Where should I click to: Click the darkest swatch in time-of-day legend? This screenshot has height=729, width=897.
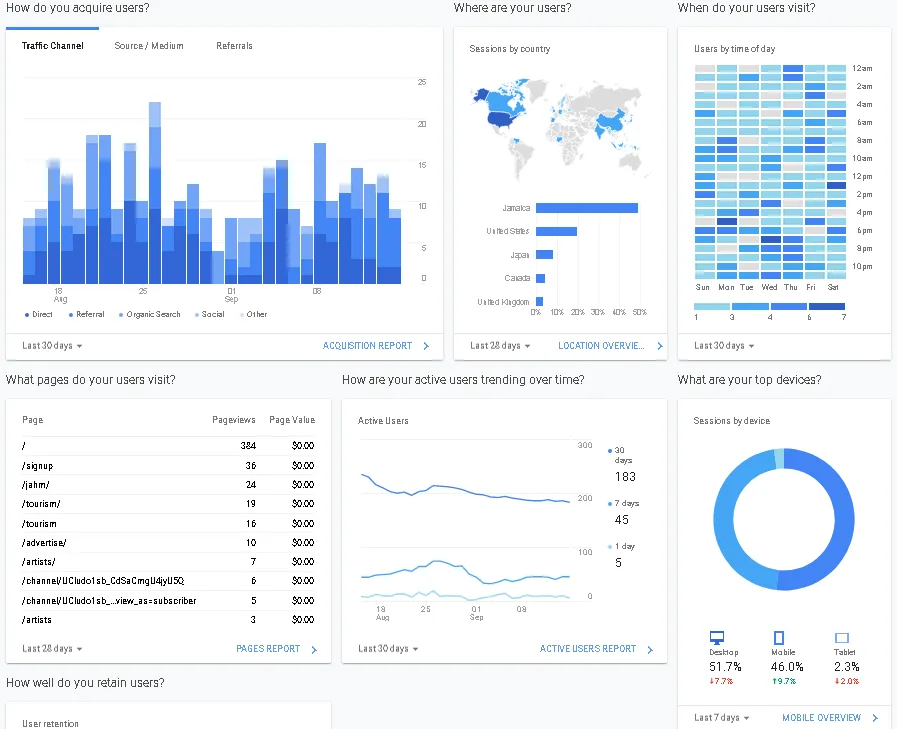[x=827, y=306]
